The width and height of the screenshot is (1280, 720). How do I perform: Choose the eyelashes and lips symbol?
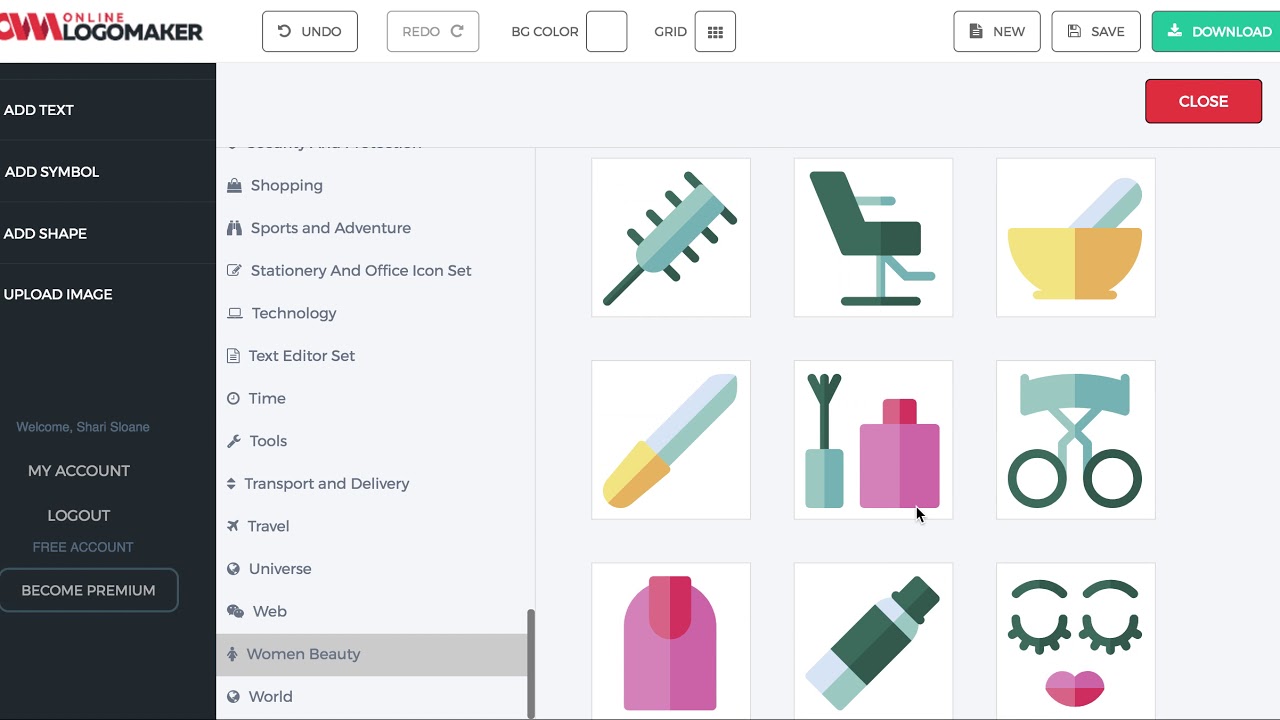[1075, 641]
